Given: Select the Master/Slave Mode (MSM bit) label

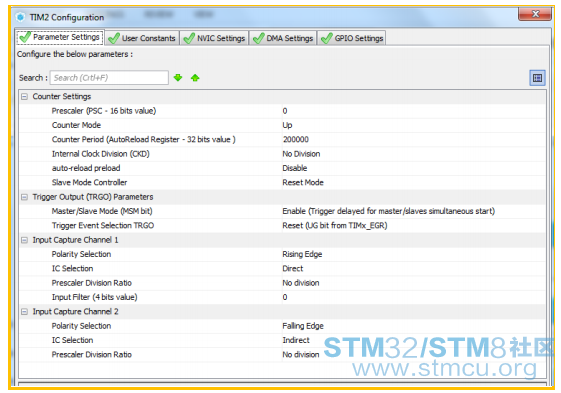Looking at the screenshot, I should pos(102,211).
